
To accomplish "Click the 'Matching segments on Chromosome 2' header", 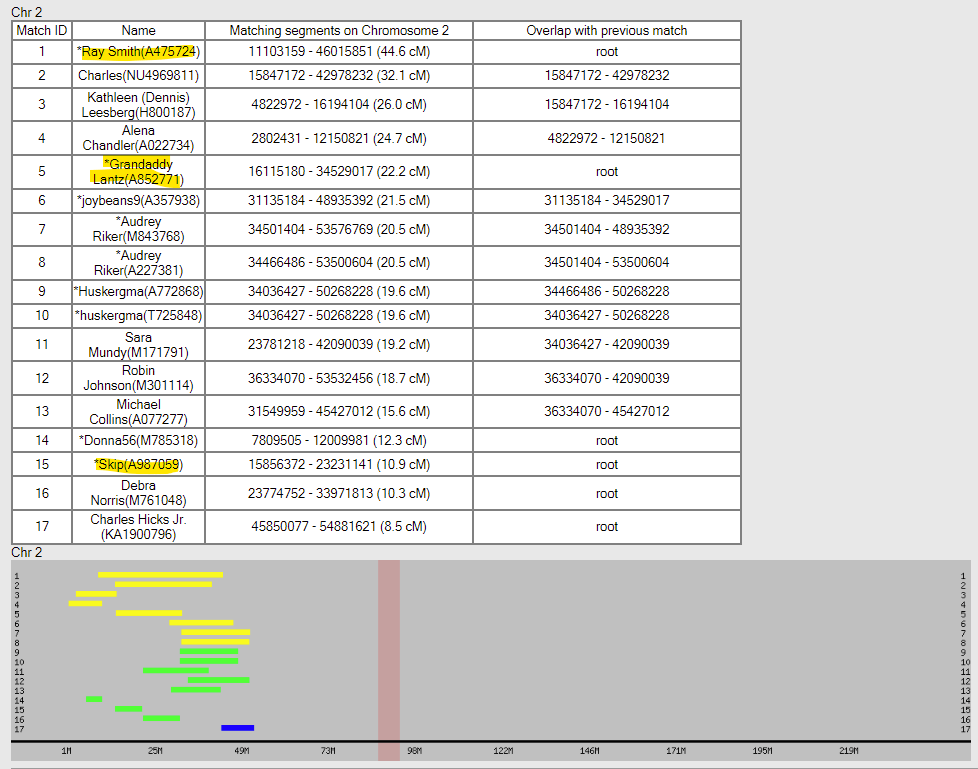I will pos(339,31).
